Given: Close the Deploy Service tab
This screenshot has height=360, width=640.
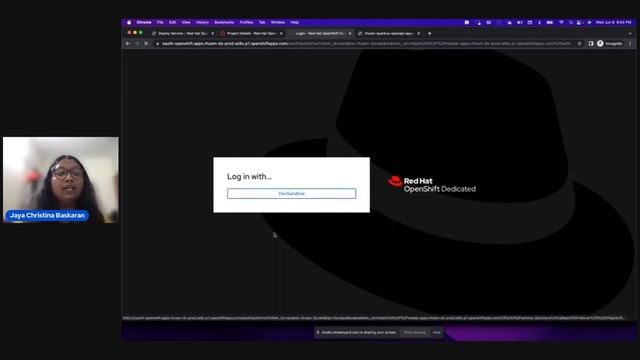Looking at the screenshot, I should 212,33.
